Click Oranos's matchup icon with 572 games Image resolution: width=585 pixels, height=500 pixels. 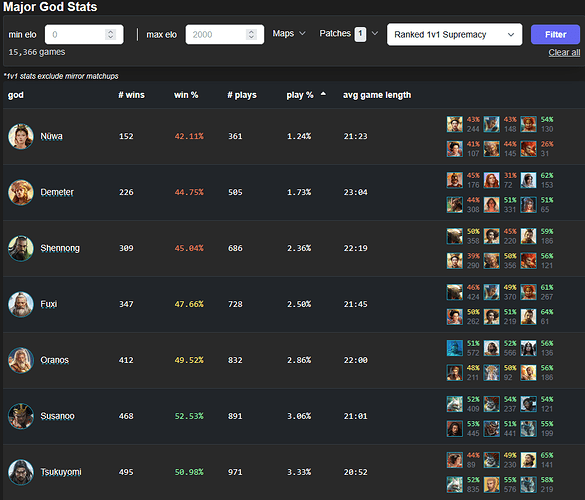click(455, 348)
